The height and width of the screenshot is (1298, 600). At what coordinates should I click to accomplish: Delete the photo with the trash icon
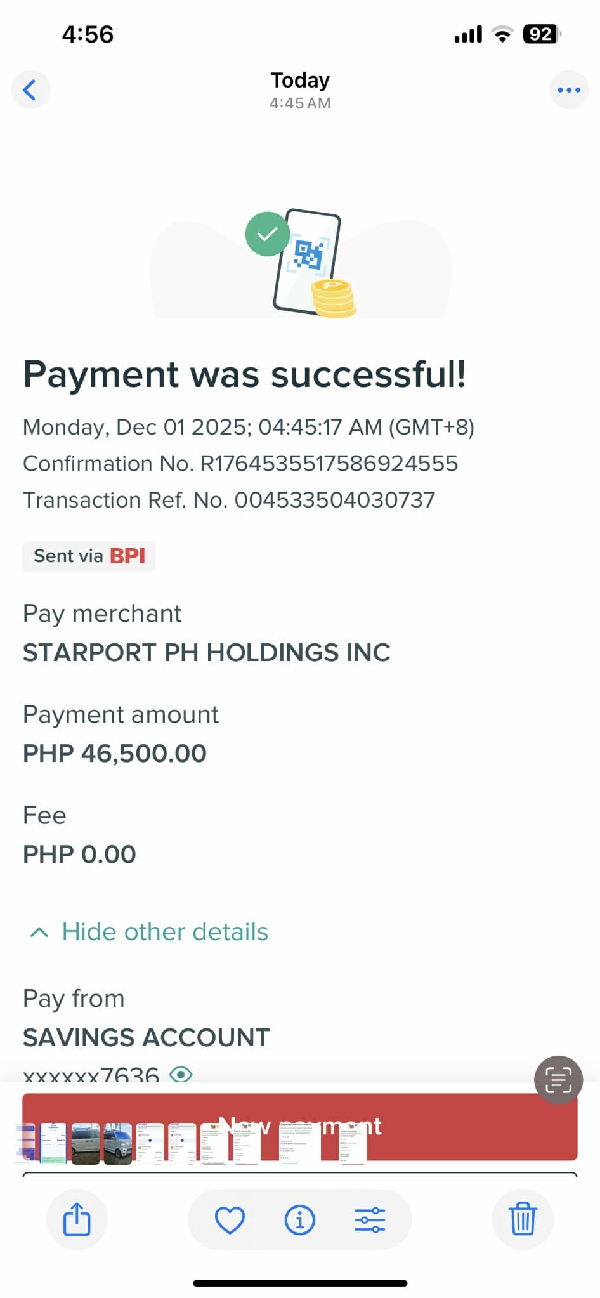[x=523, y=1219]
